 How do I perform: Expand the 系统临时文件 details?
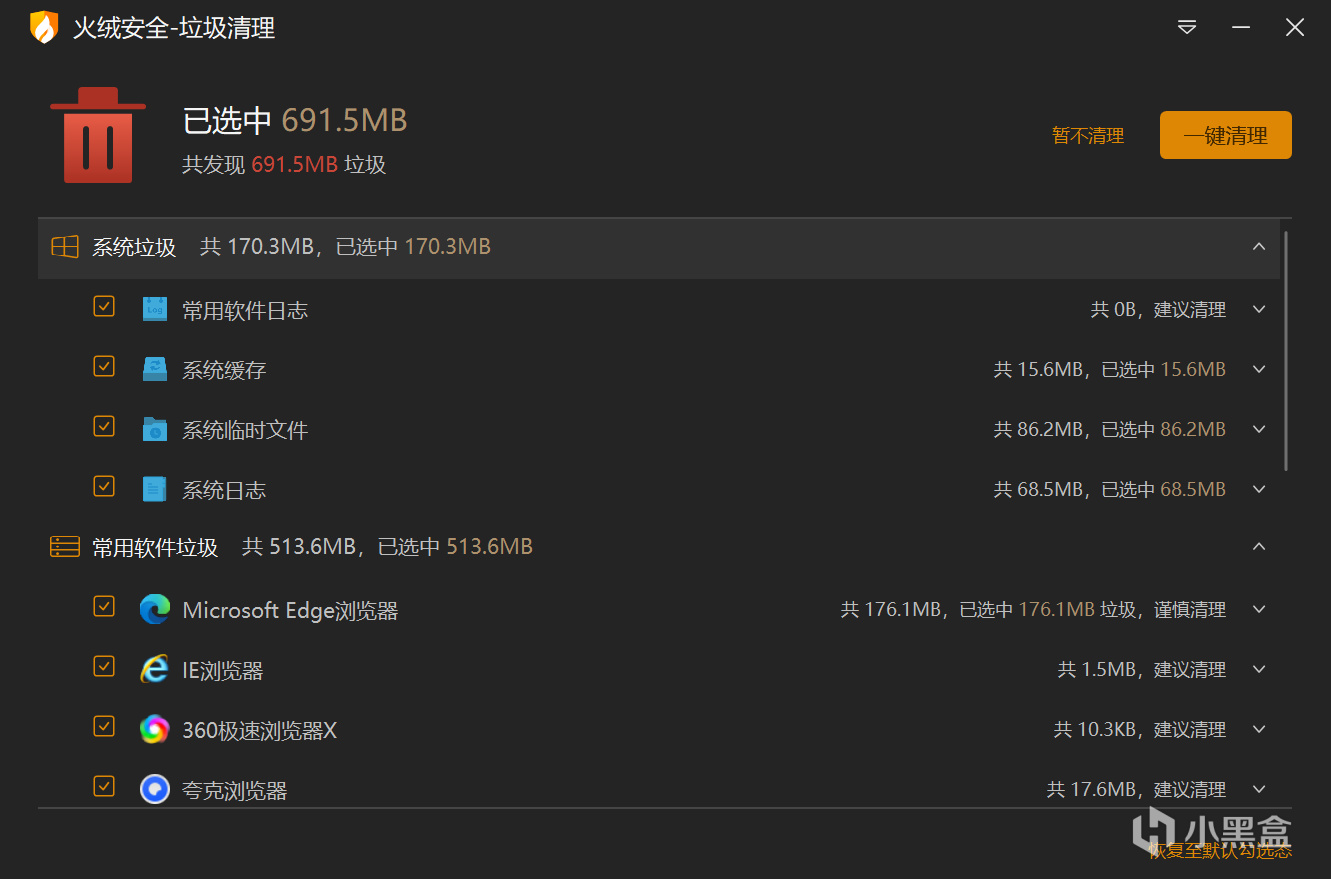tap(1259, 429)
